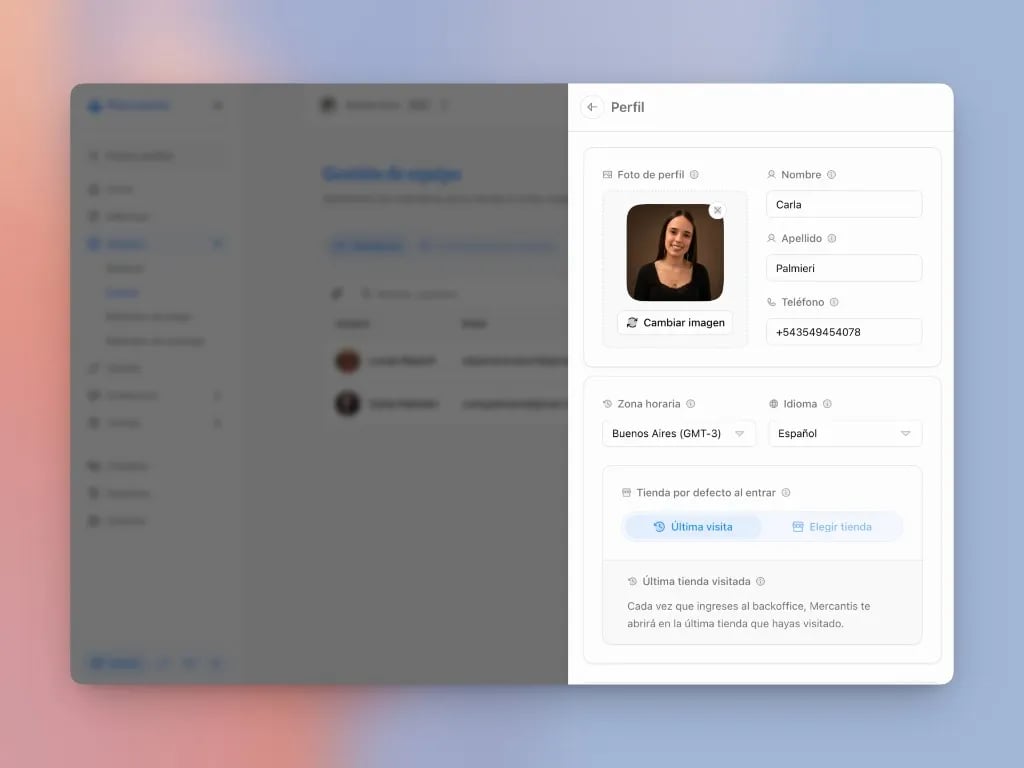Show info tooltip for Idioma
The height and width of the screenshot is (768, 1024).
pos(827,404)
